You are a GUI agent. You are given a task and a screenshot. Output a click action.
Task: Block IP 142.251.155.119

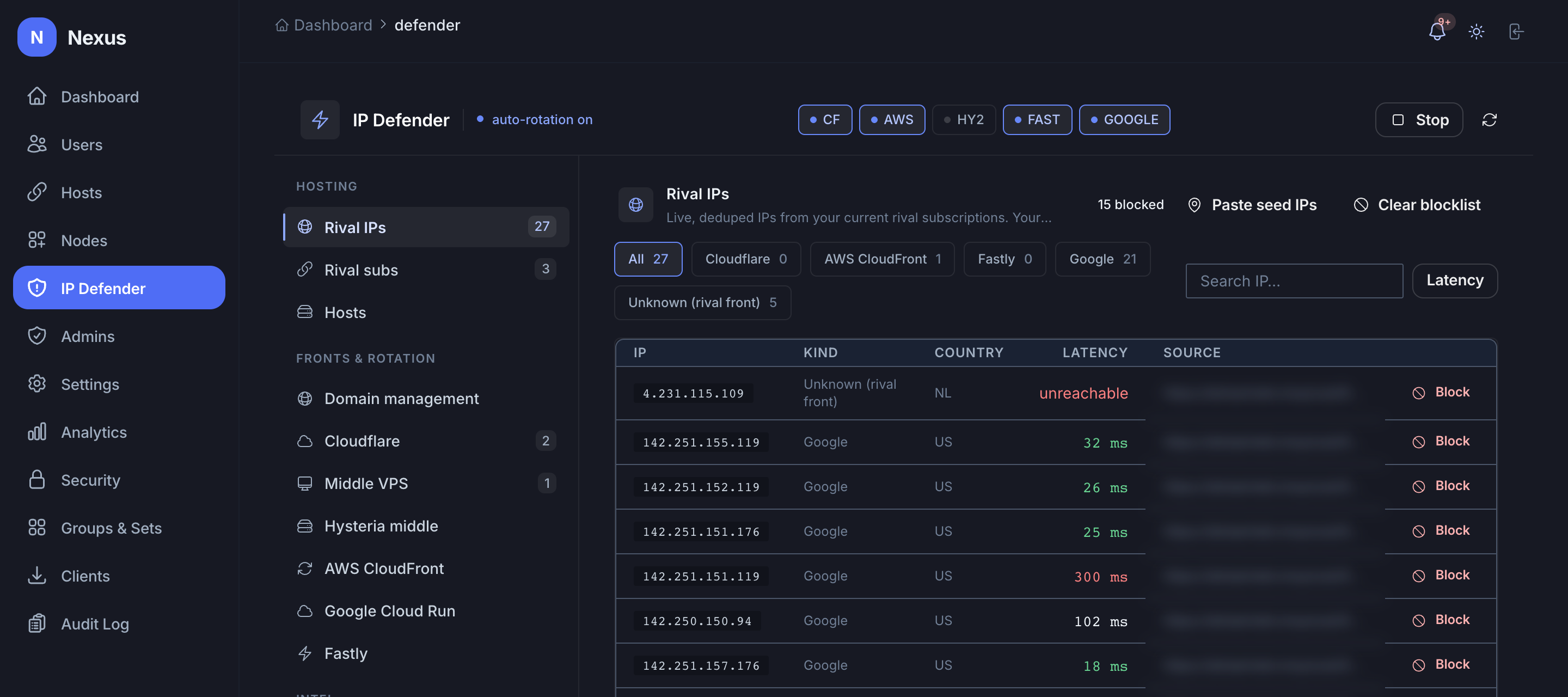[x=1440, y=441]
